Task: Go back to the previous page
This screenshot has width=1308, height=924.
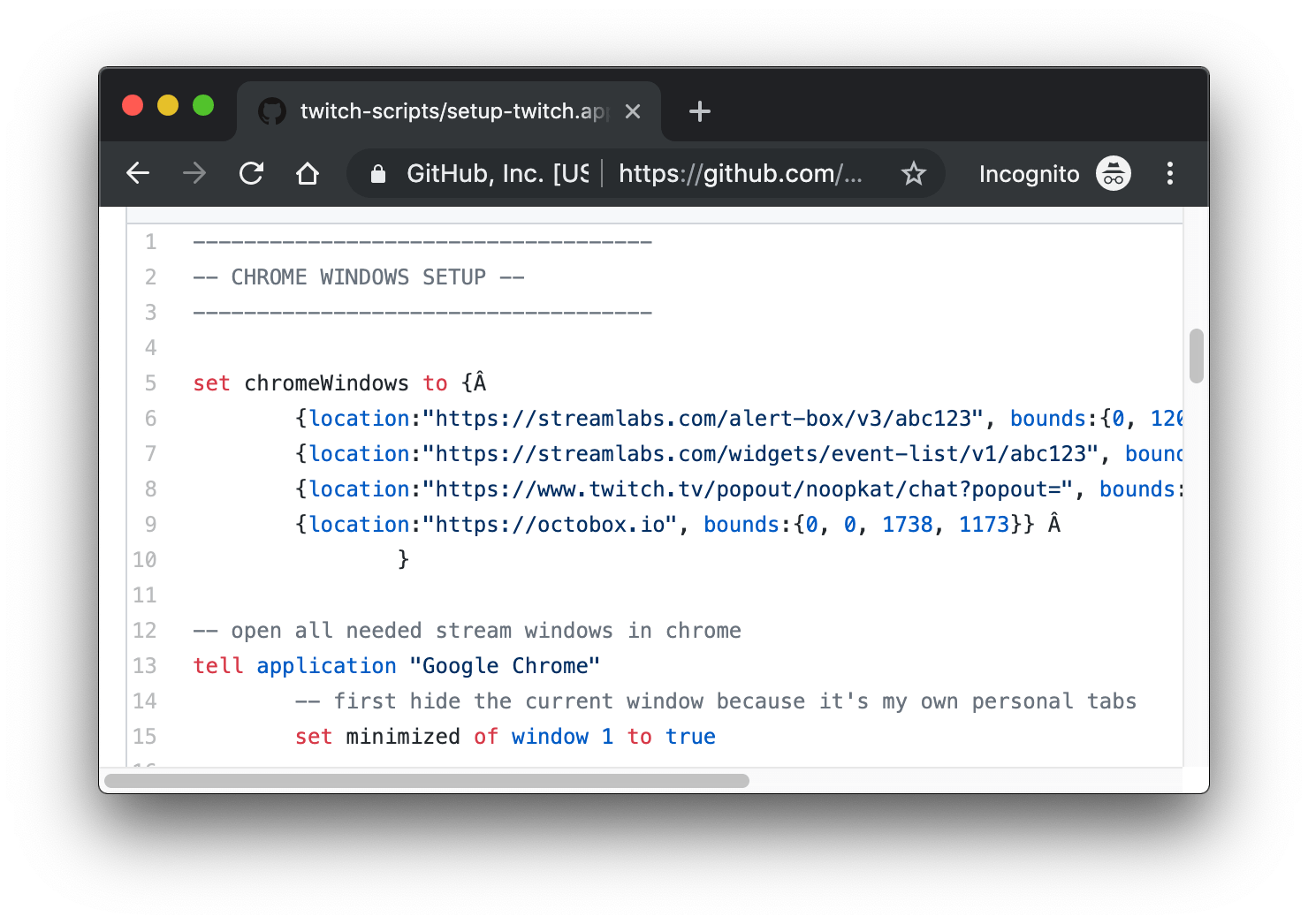Action: pos(138,173)
